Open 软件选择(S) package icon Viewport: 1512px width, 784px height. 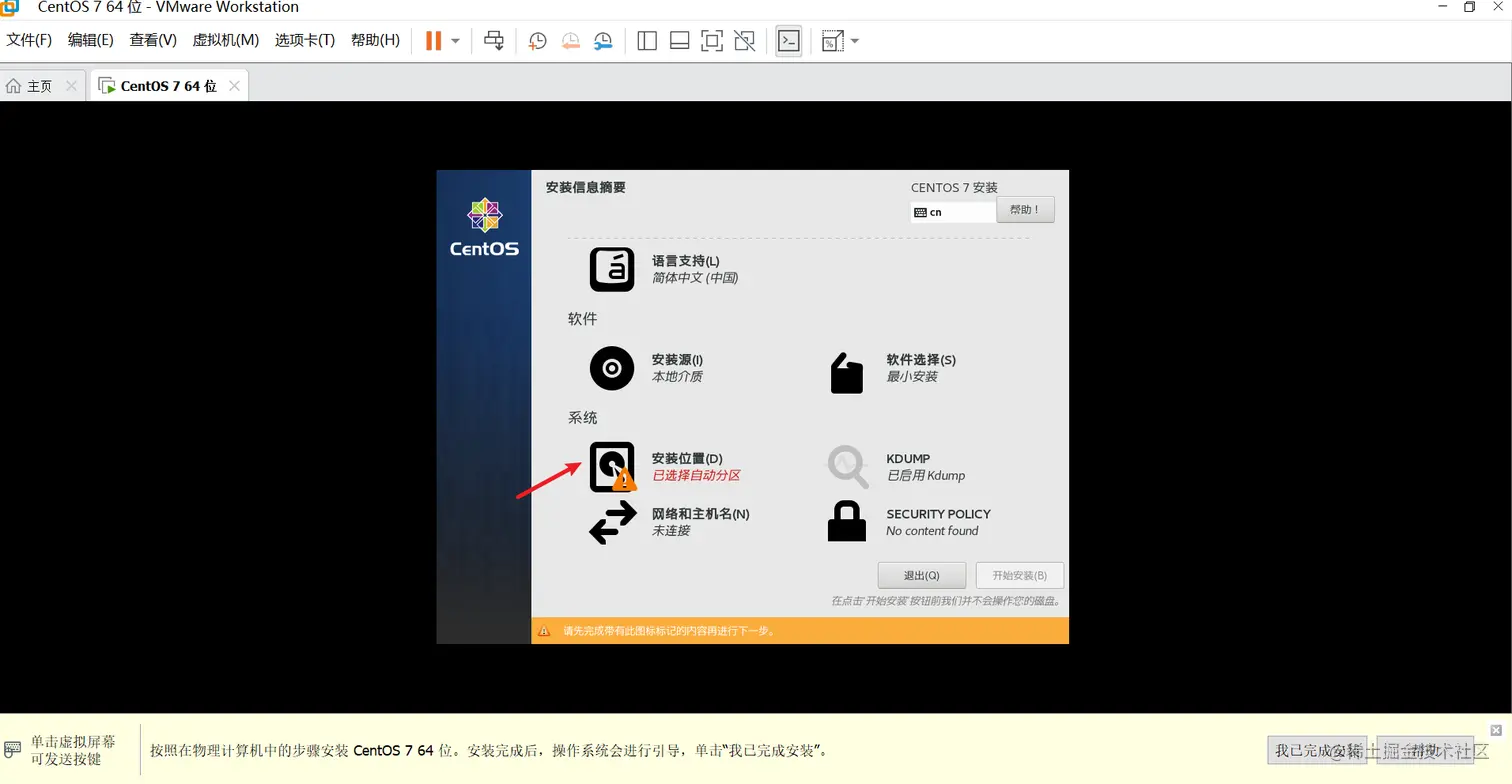pyautogui.click(x=846, y=372)
